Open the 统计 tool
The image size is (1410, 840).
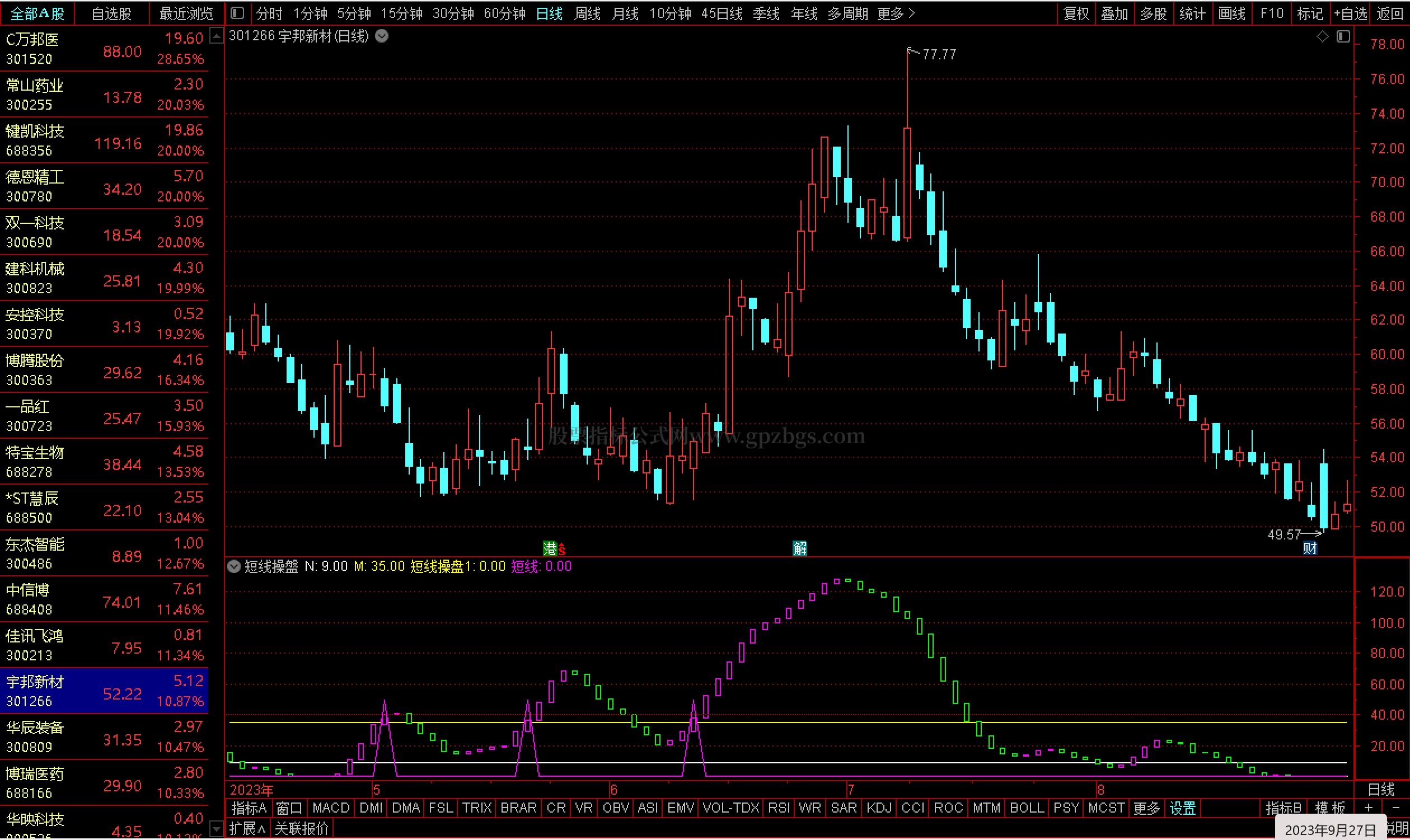pos(1192,13)
